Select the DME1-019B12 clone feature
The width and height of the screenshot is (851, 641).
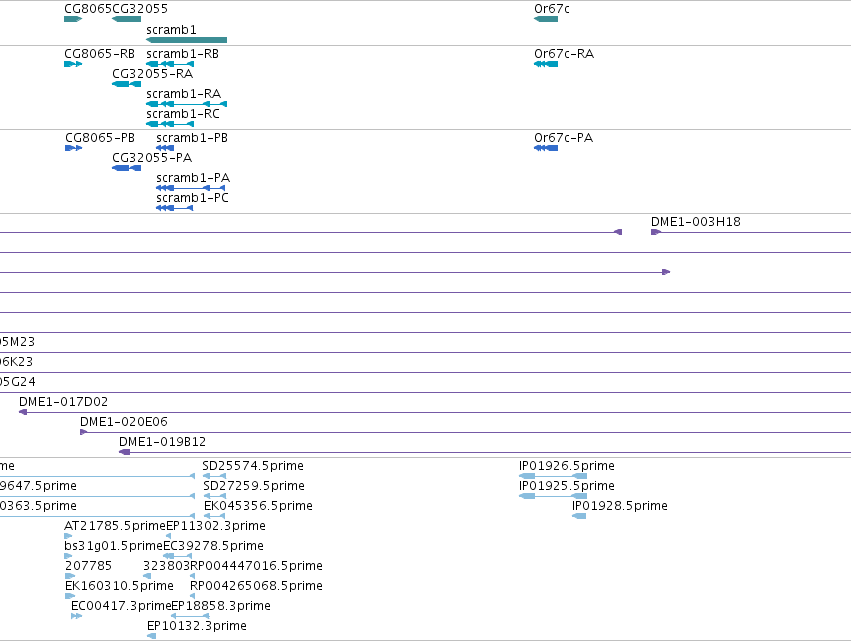click(485, 452)
